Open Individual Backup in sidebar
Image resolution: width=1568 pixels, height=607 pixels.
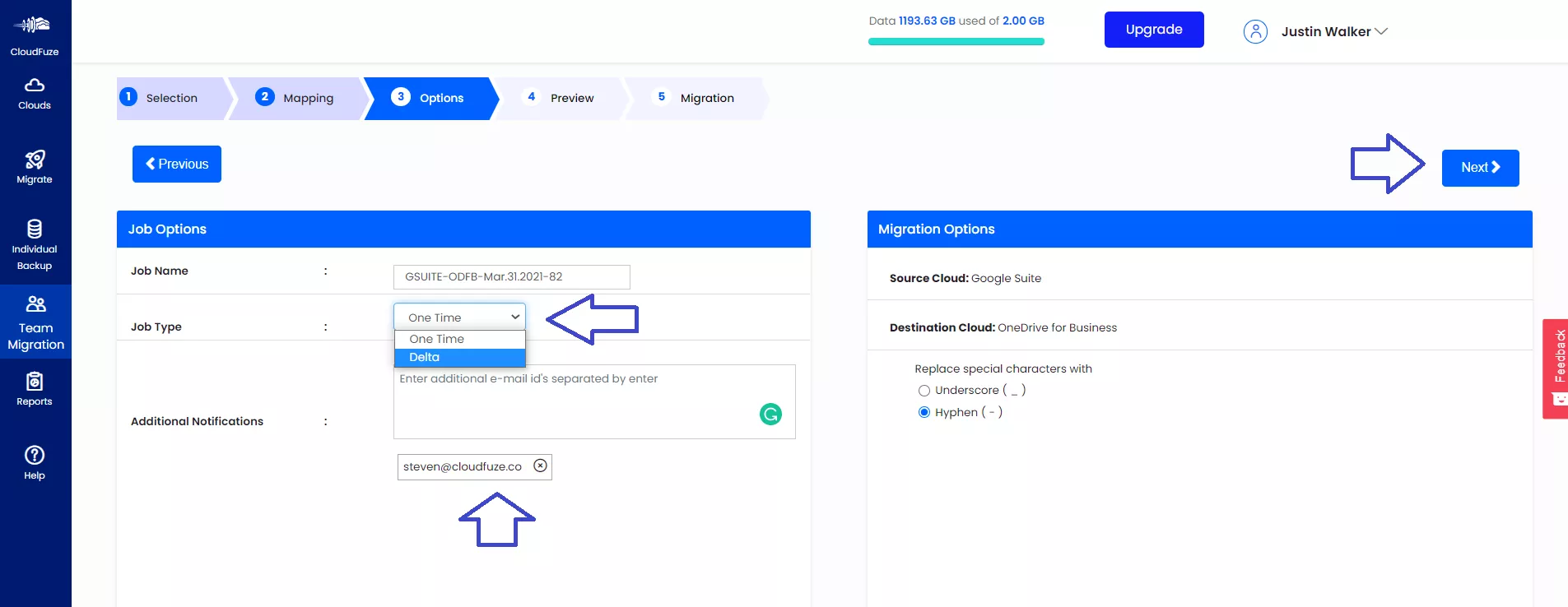point(35,244)
